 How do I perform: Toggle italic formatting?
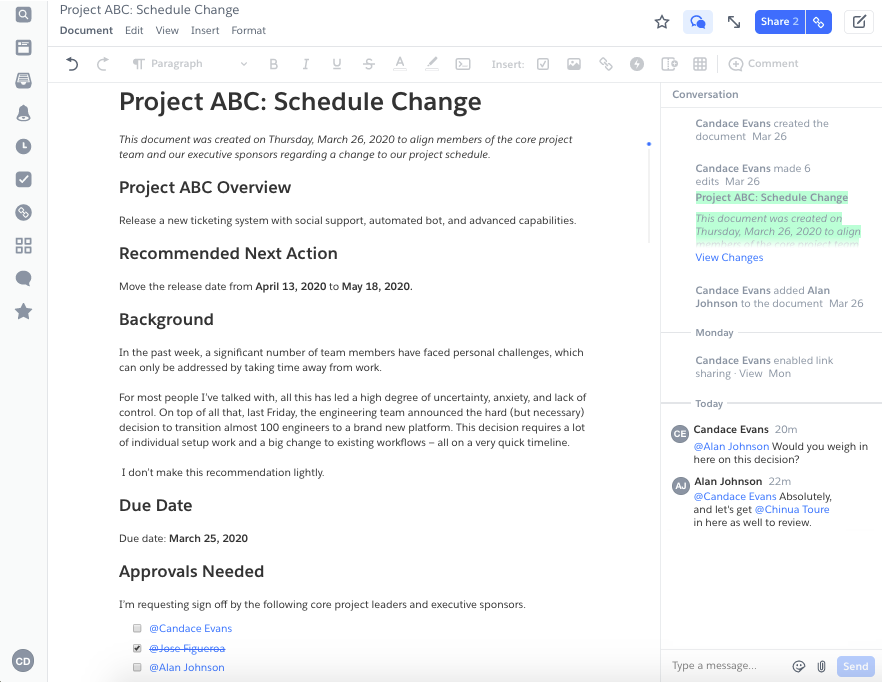pos(305,64)
